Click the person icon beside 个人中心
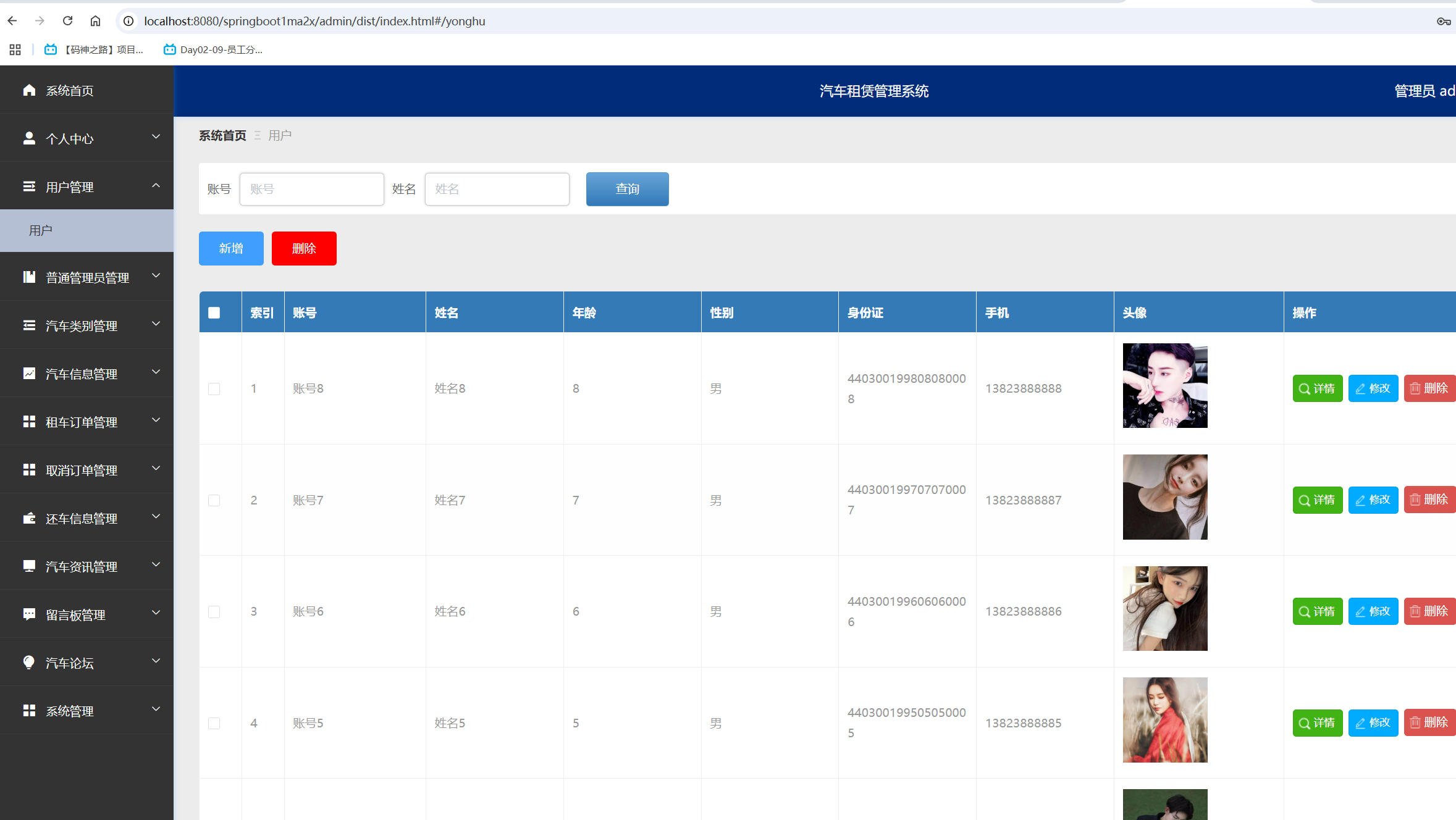The height and width of the screenshot is (820, 1456). [29, 138]
